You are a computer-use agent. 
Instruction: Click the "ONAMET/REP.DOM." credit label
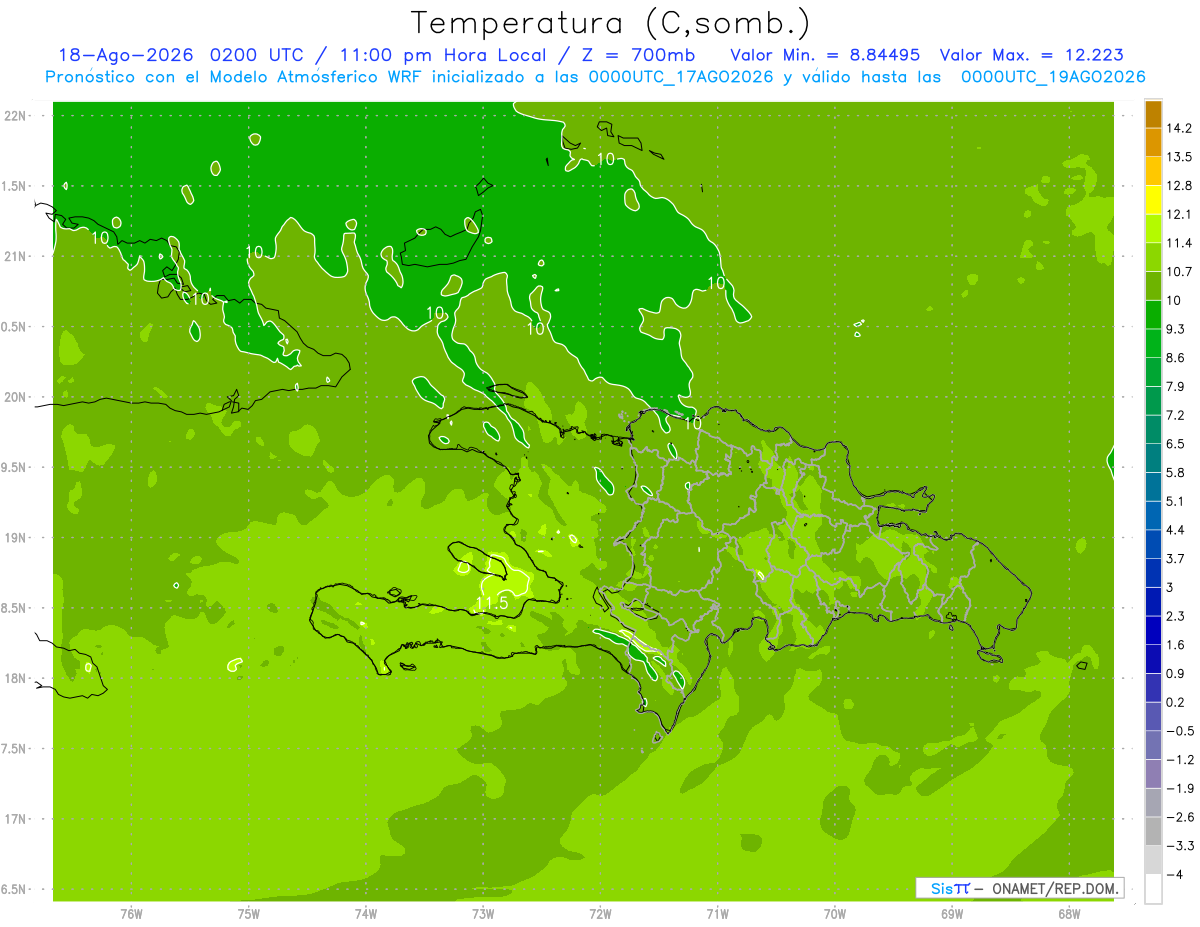[1054, 888]
